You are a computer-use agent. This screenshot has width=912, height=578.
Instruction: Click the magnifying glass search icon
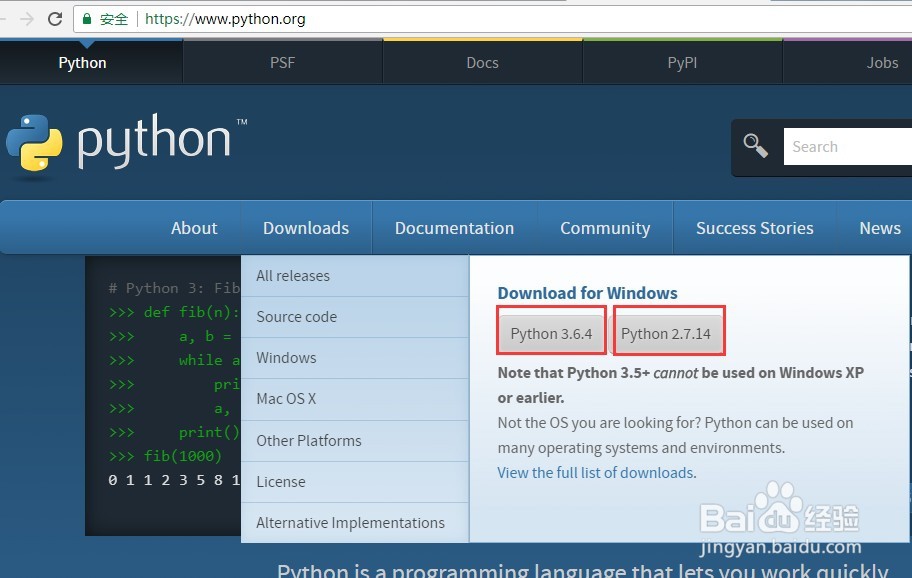point(755,145)
